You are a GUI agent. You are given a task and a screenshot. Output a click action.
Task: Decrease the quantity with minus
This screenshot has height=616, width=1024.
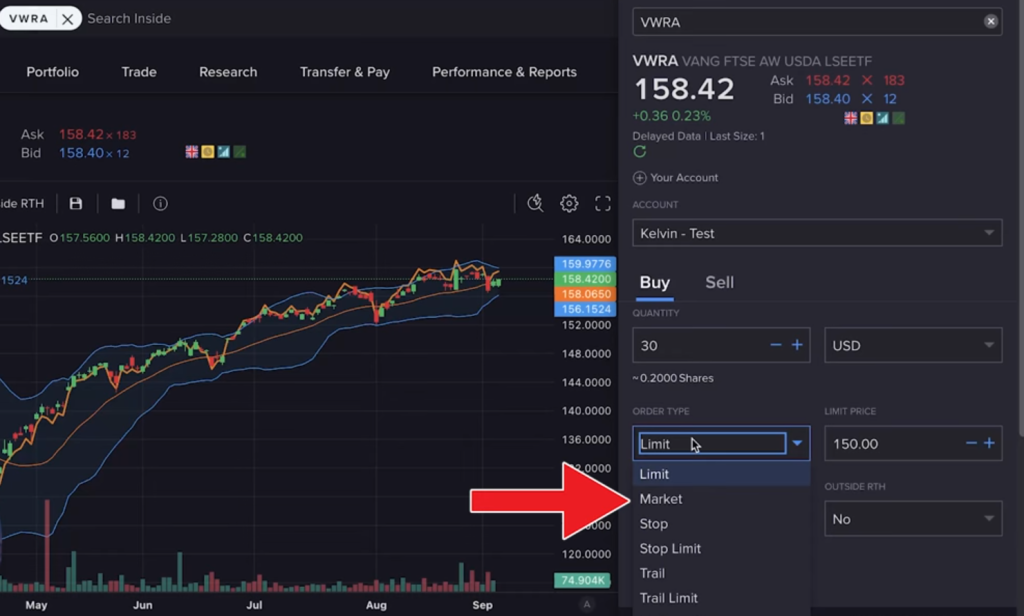[776, 345]
